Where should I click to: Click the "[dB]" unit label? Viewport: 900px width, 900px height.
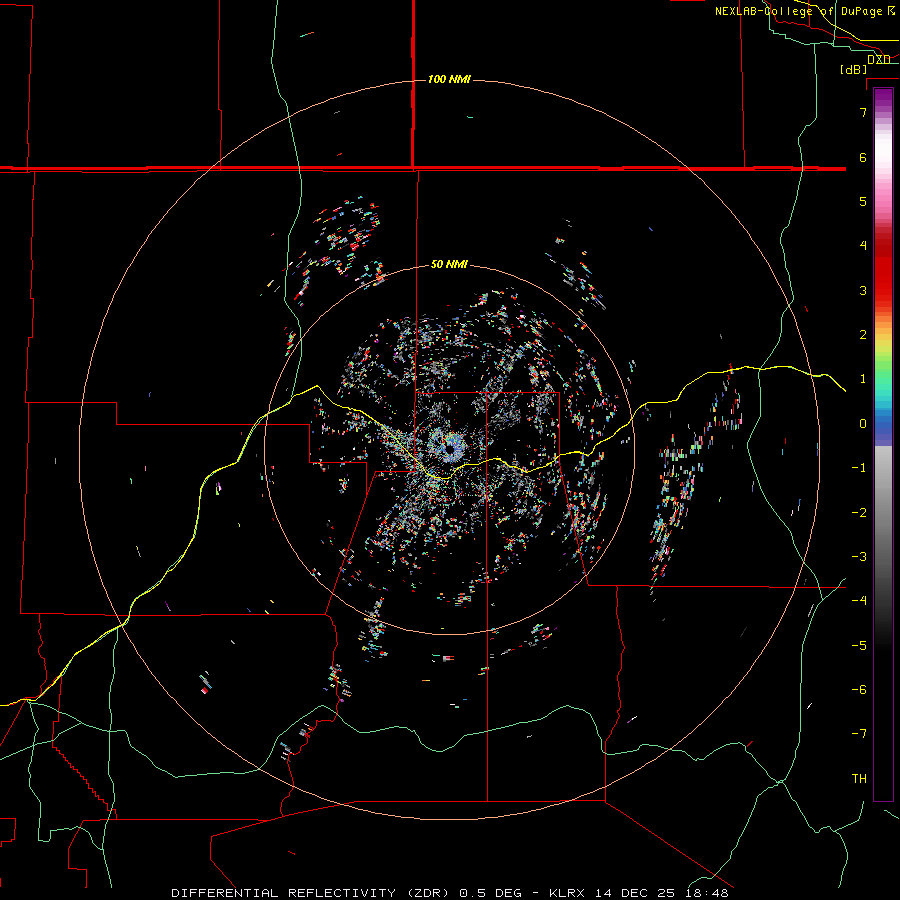coord(854,69)
